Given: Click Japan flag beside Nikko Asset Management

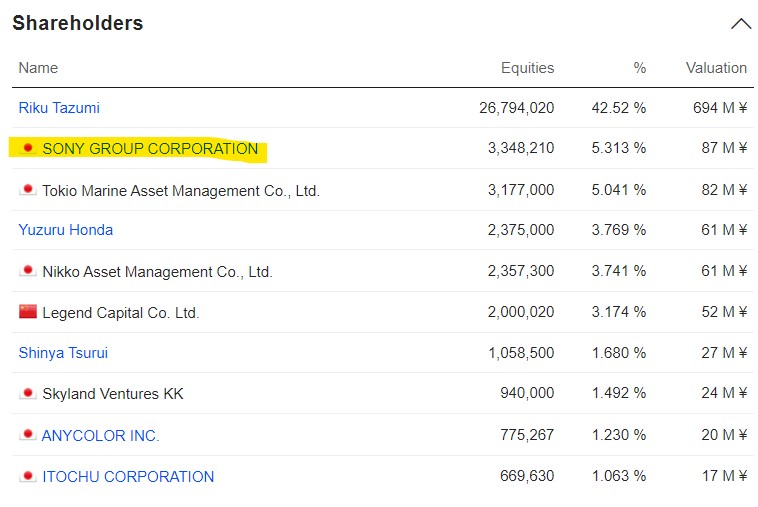Looking at the screenshot, I should (x=28, y=271).
